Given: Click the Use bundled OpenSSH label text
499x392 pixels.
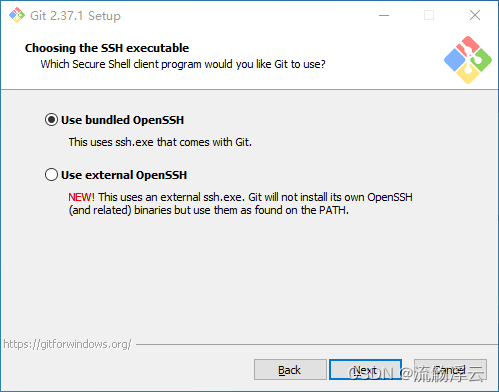Looking at the screenshot, I should pos(122,120).
